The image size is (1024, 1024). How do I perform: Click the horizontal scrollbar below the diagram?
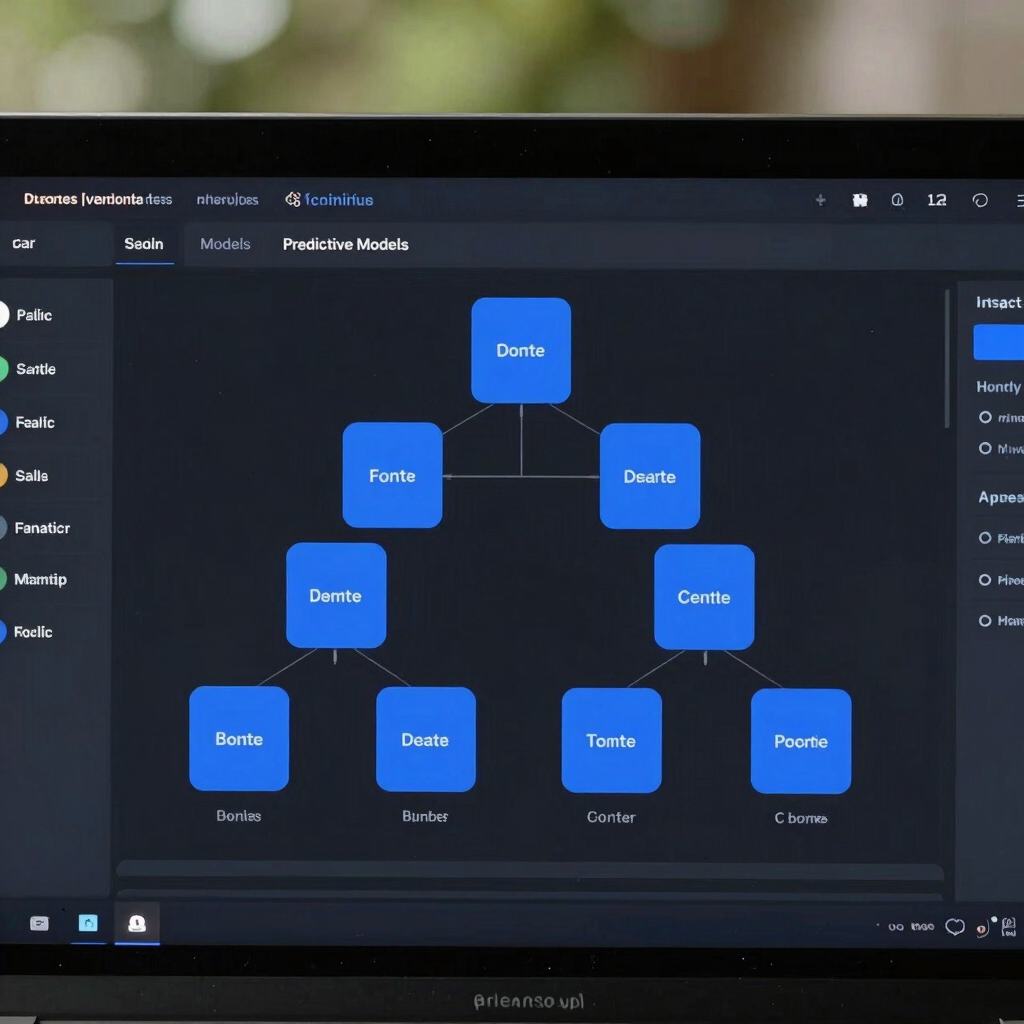[x=530, y=871]
